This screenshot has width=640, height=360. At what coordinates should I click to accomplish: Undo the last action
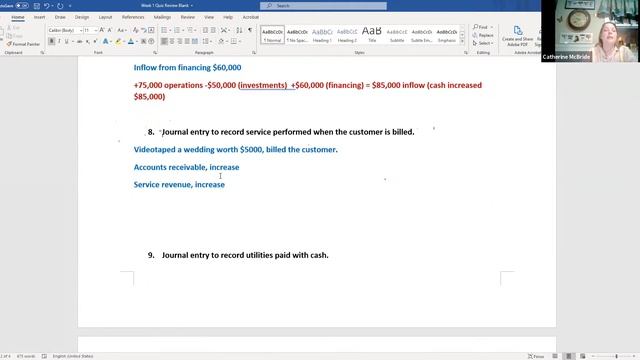click(x=47, y=6)
